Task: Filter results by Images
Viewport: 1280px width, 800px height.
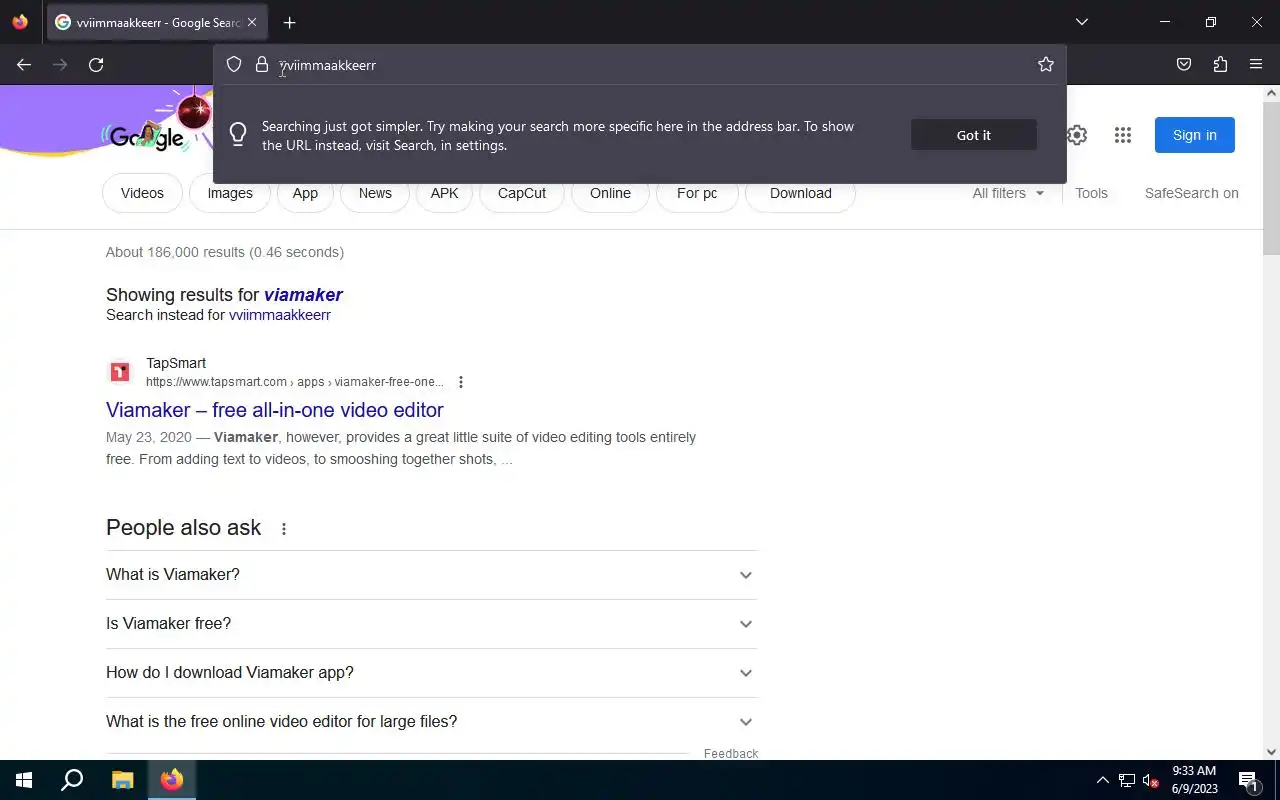Action: (x=230, y=193)
